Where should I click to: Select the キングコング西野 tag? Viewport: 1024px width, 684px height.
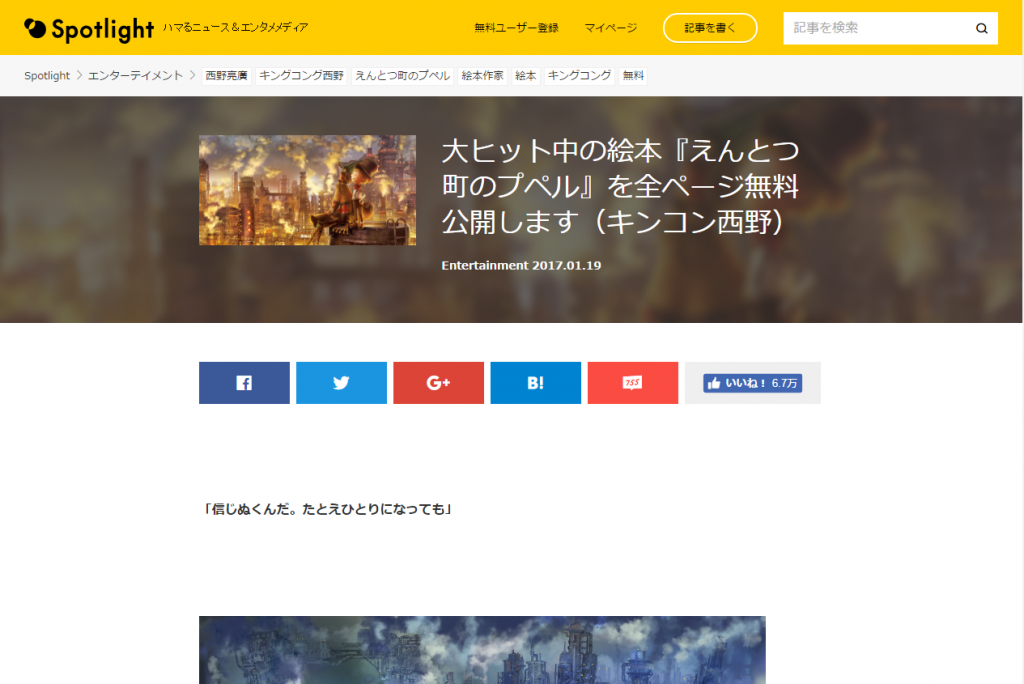(x=301, y=76)
